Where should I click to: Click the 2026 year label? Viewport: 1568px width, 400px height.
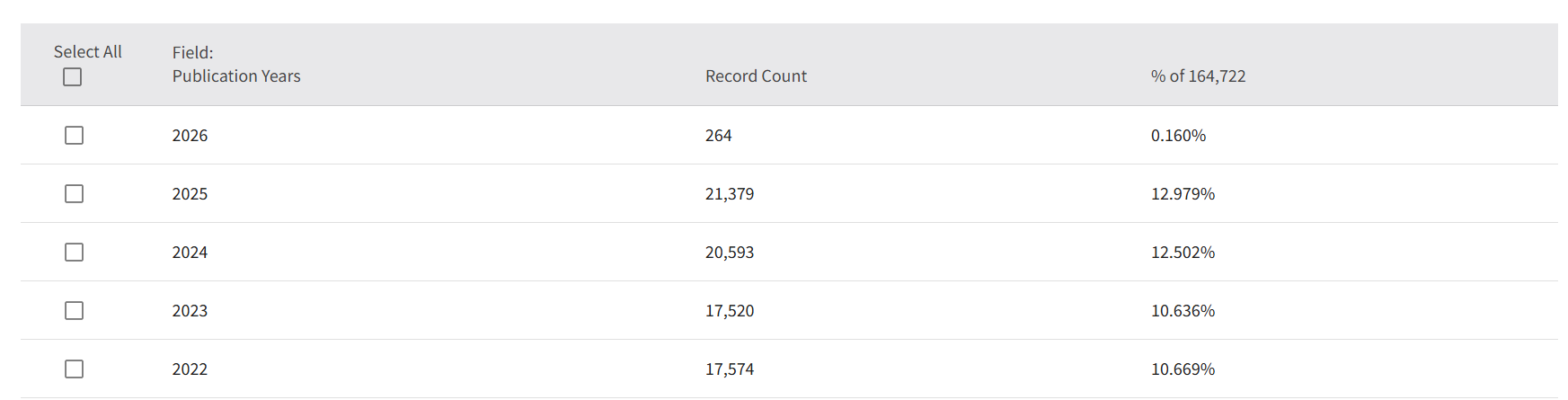point(190,136)
